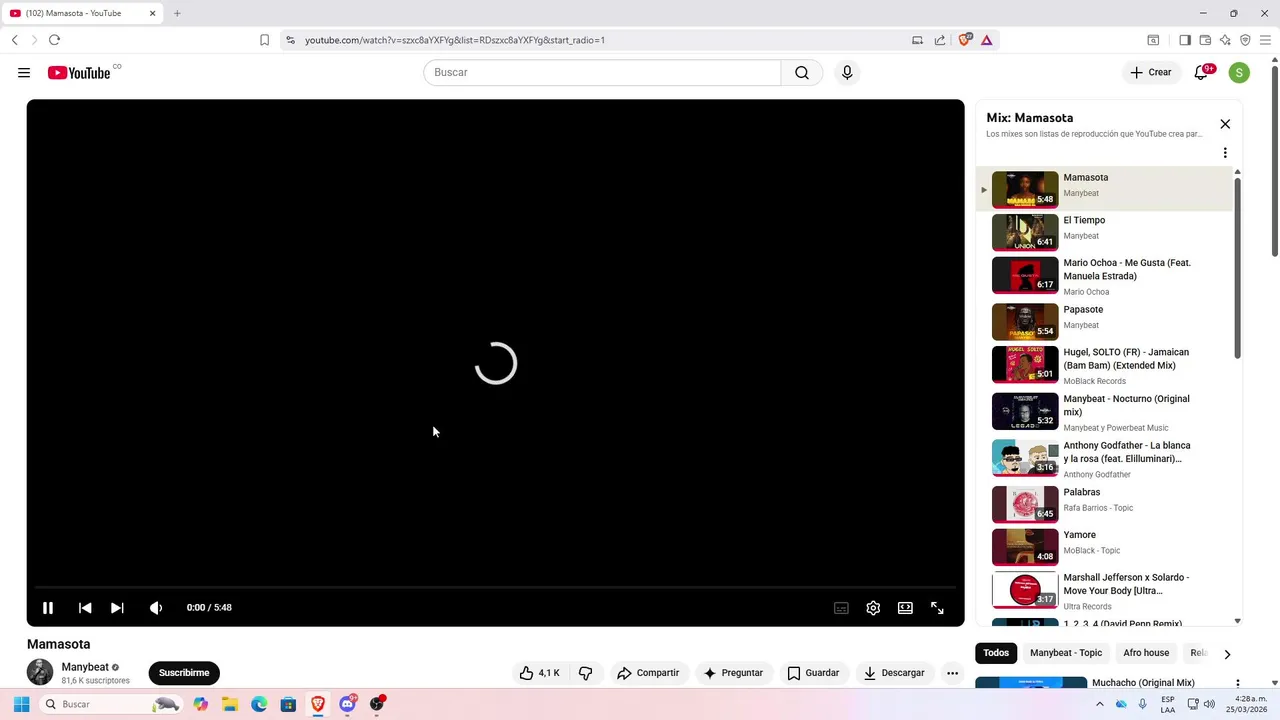Select Manybeat - Nocturno (Original mix)
The height and width of the screenshot is (720, 1280).
coord(1105,413)
